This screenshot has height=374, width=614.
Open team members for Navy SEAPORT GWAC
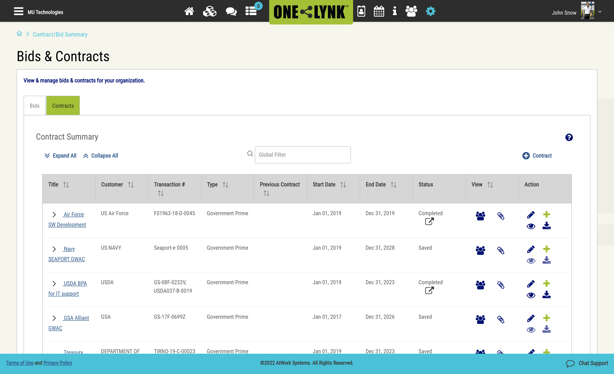point(480,250)
